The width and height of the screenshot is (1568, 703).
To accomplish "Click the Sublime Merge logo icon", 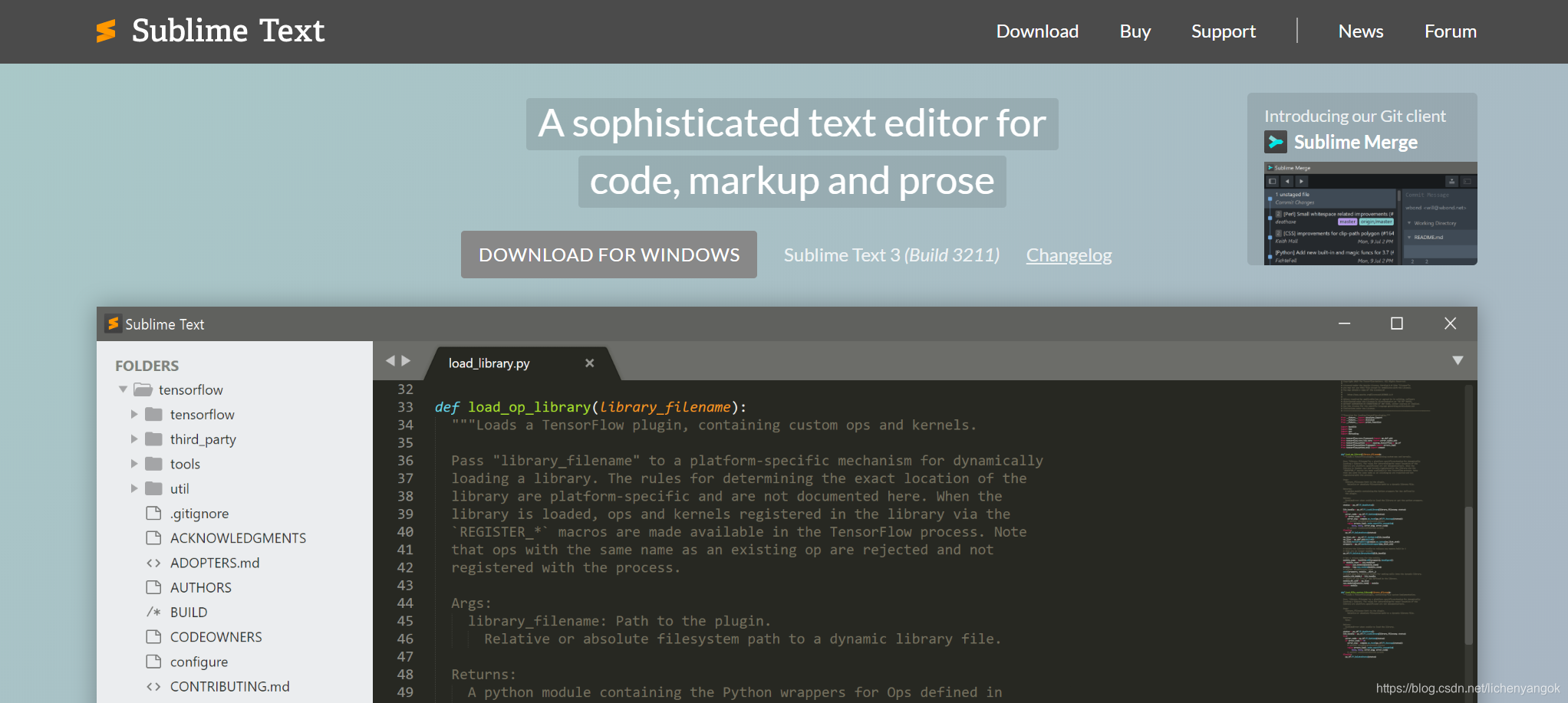I will tap(1276, 142).
